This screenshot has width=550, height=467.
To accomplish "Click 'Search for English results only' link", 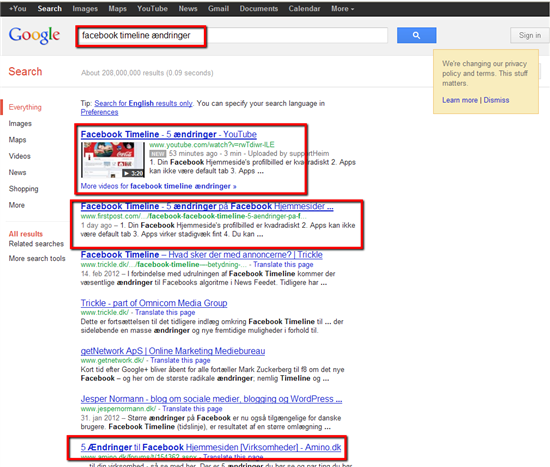I will [143, 103].
